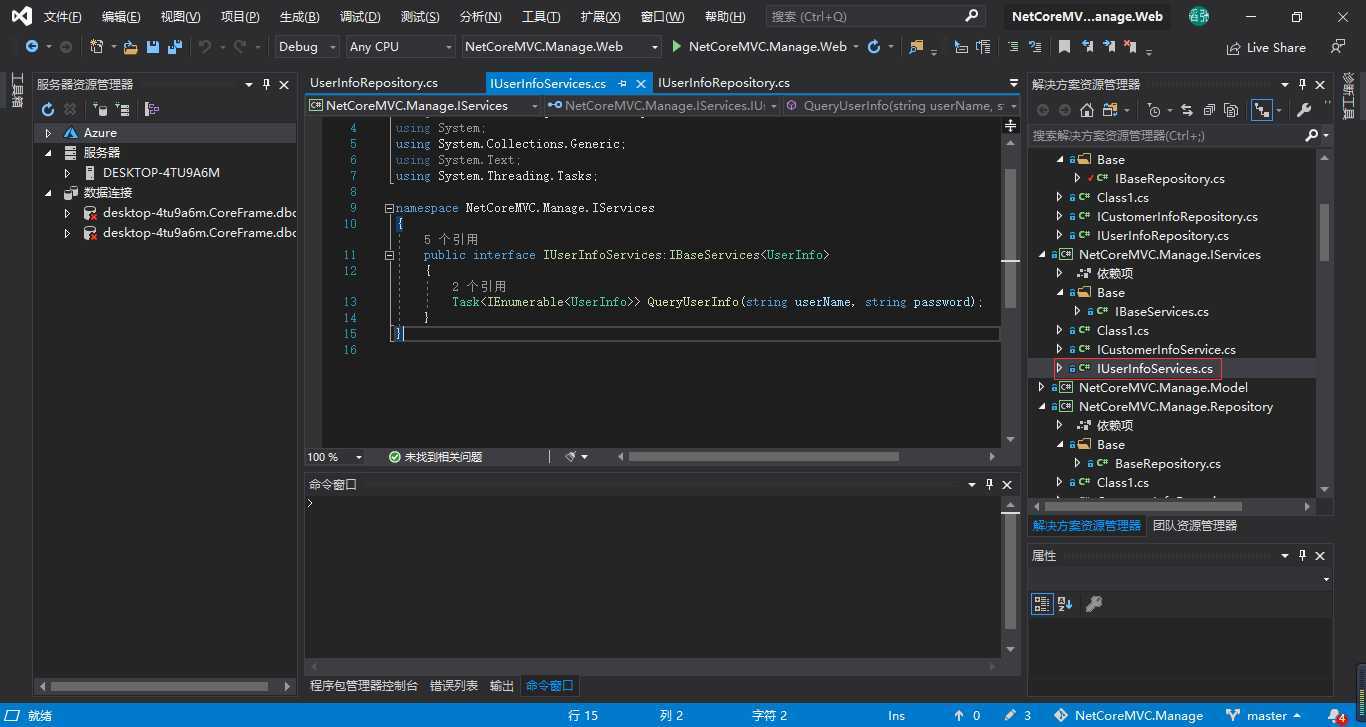Switch to IUserInfoRepository.cs editor tab
This screenshot has width=1366, height=727.
[724, 83]
